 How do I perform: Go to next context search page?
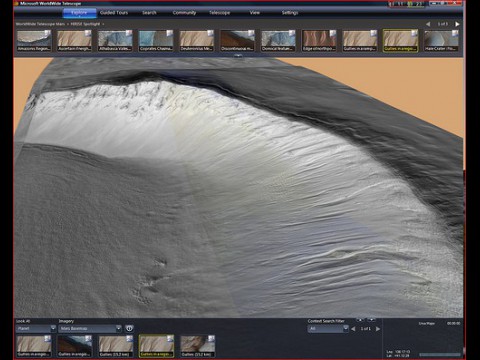pyautogui.click(x=378, y=329)
